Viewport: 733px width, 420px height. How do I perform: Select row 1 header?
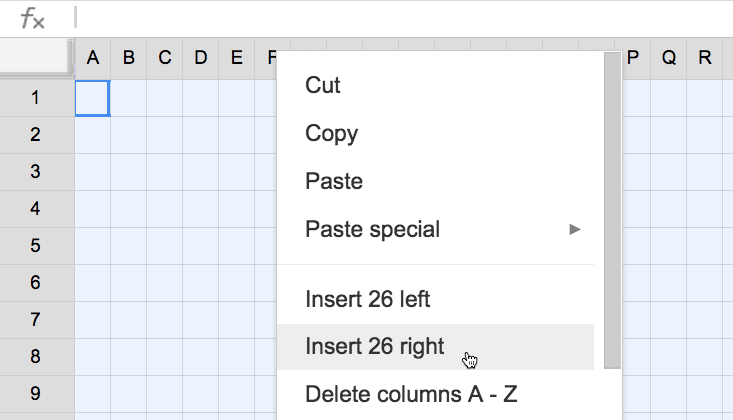coord(36,98)
